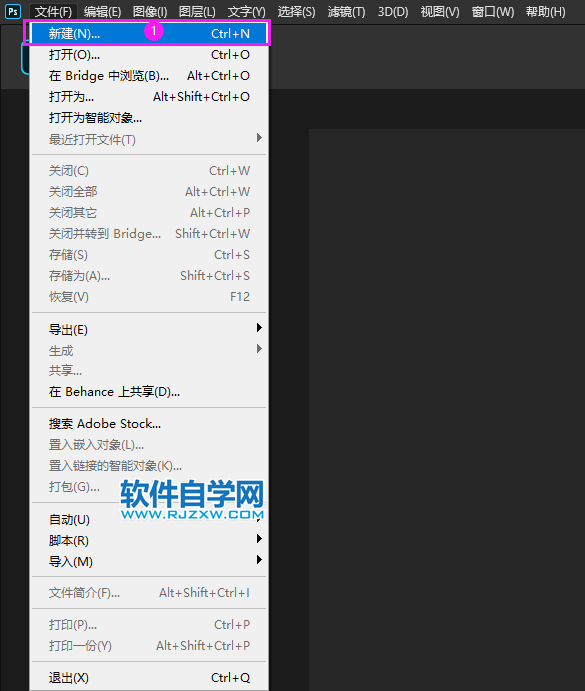
Task: Open the 窗口(W) menu
Action: tap(492, 11)
